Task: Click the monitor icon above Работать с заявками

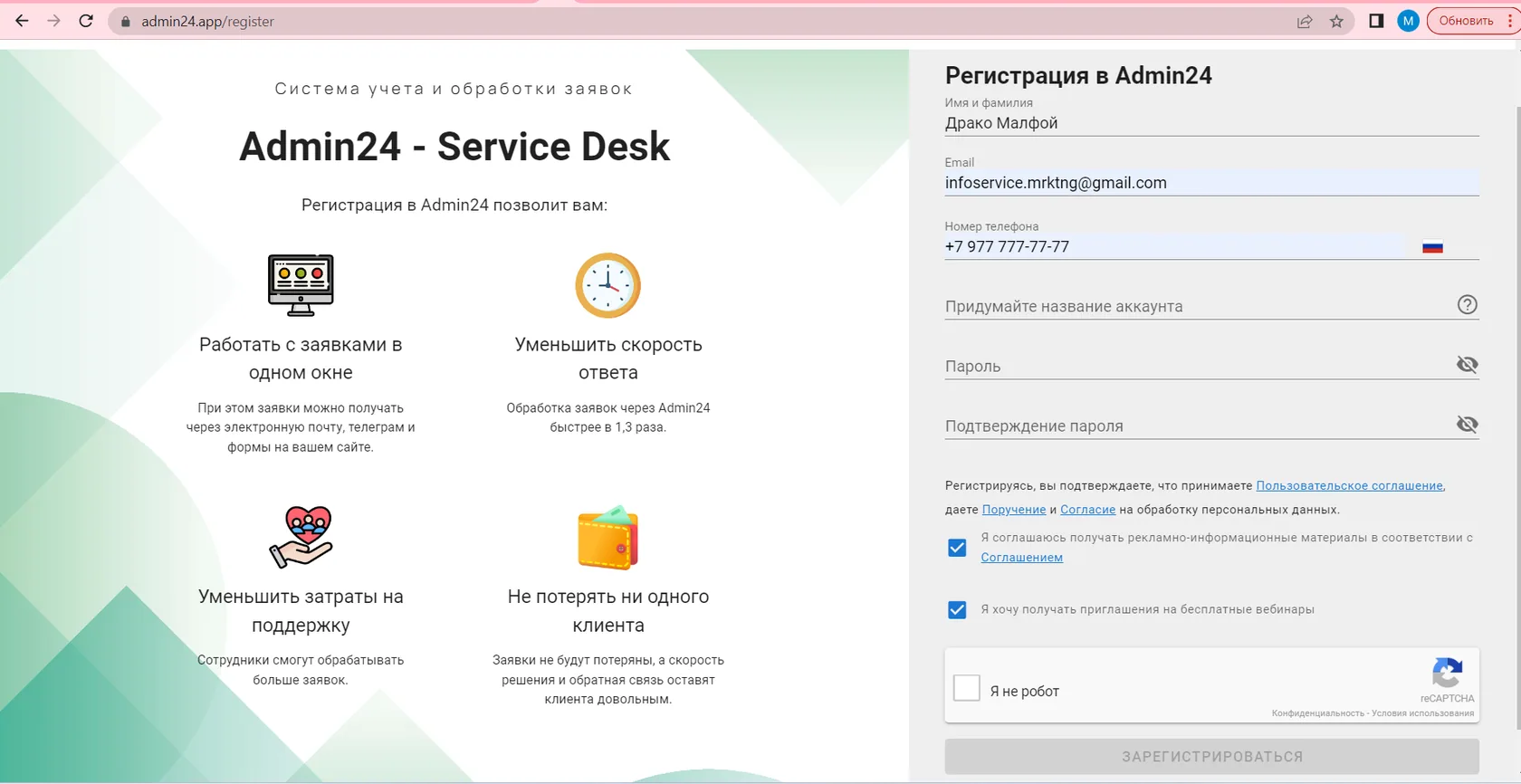Action: (301, 285)
